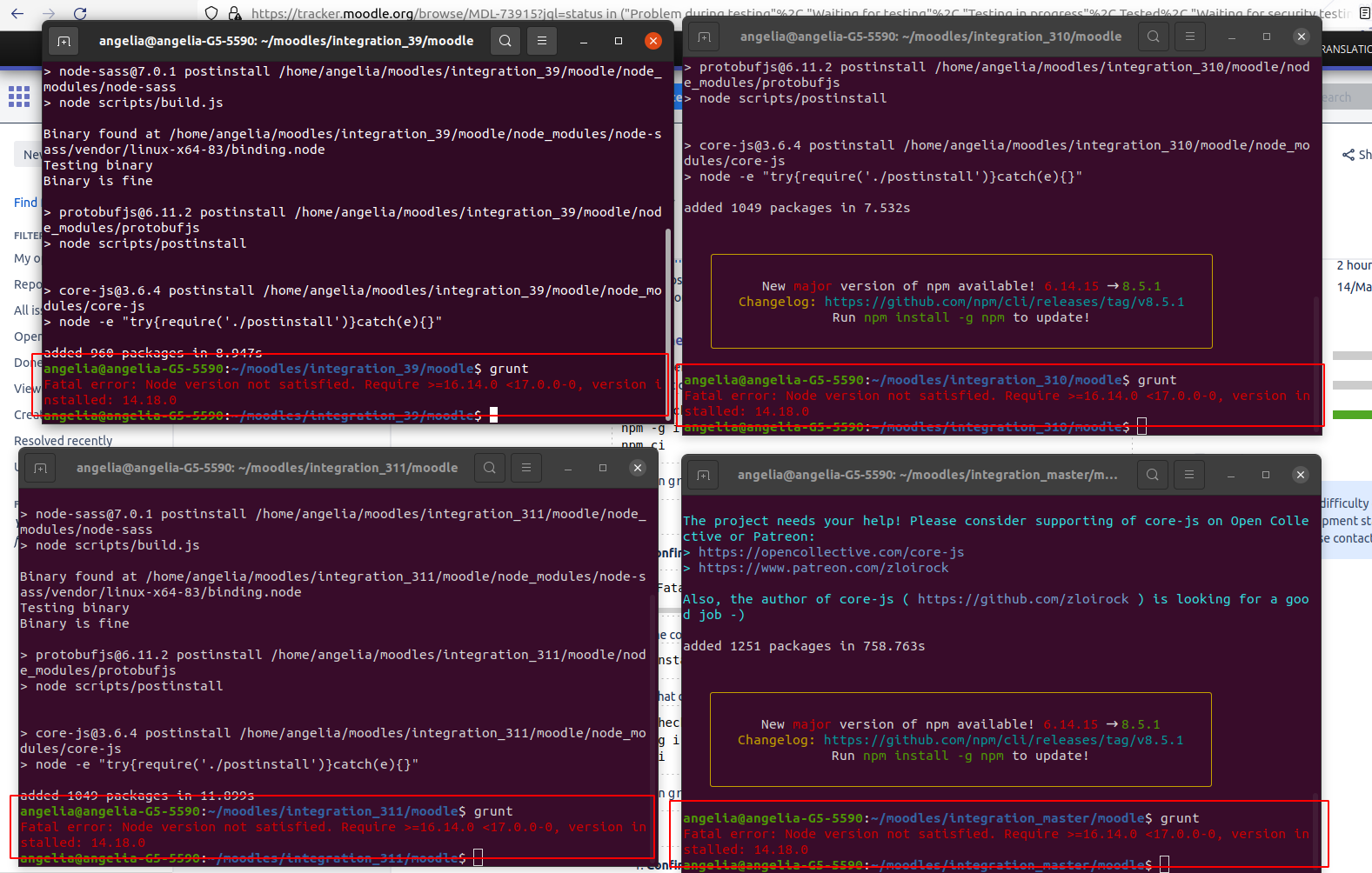This screenshot has height=873, width=1372.
Task: Maximize the integration_39 terminal window
Action: [619, 41]
